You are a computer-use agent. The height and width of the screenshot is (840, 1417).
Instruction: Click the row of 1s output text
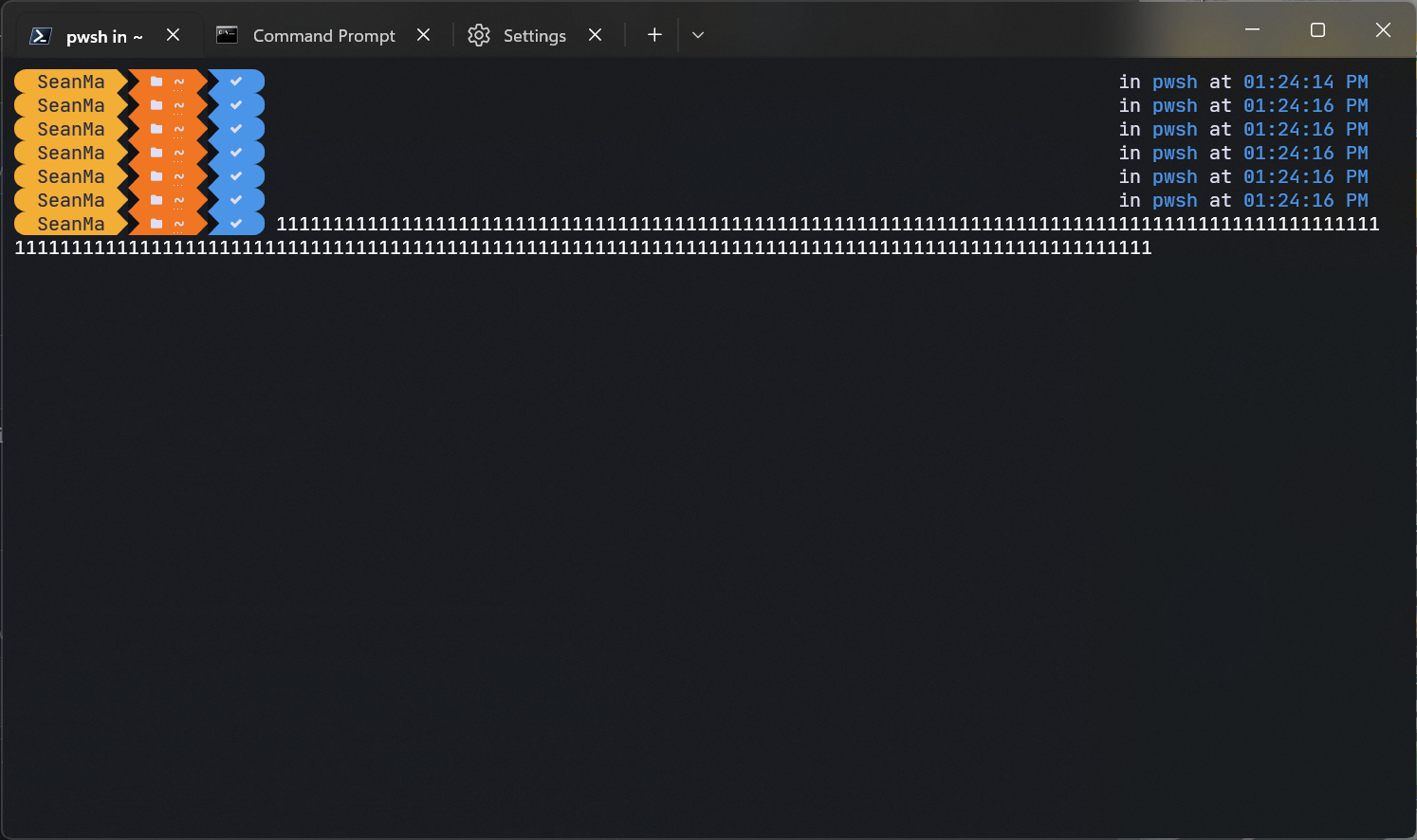664,247
